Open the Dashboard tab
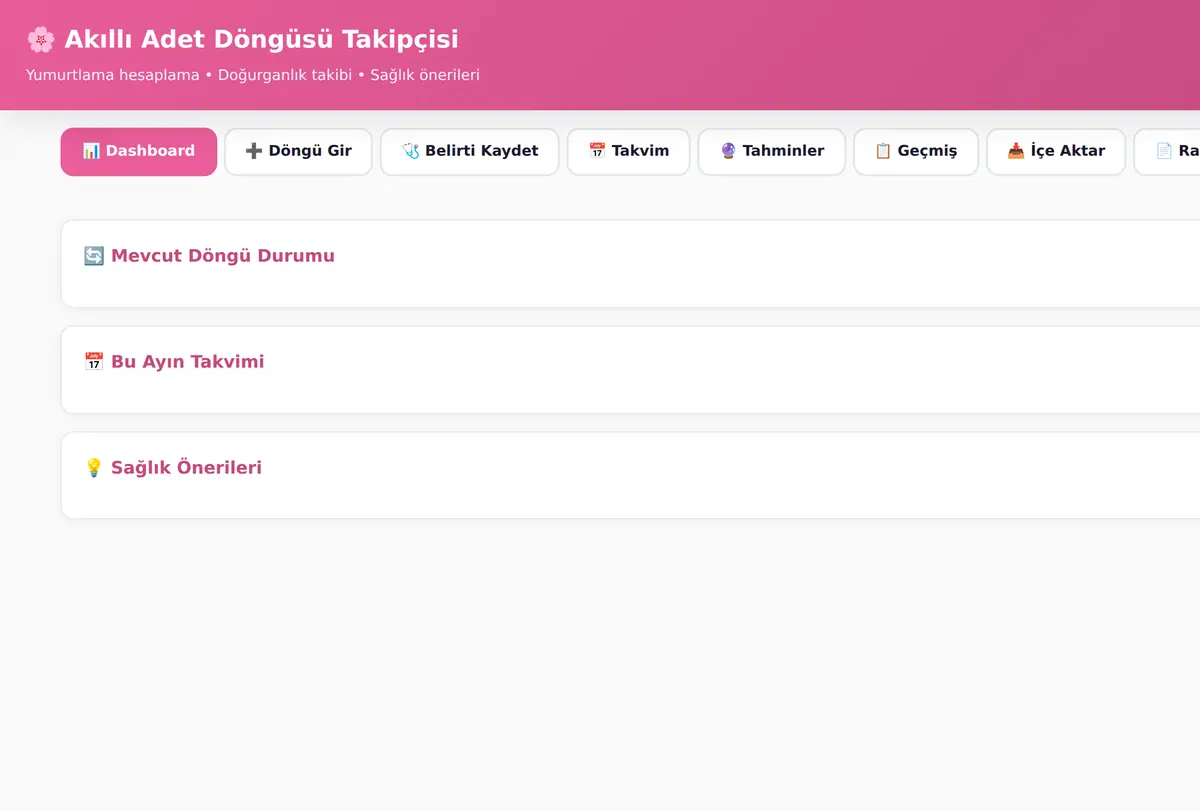The width and height of the screenshot is (1200, 811). [x=138, y=152]
